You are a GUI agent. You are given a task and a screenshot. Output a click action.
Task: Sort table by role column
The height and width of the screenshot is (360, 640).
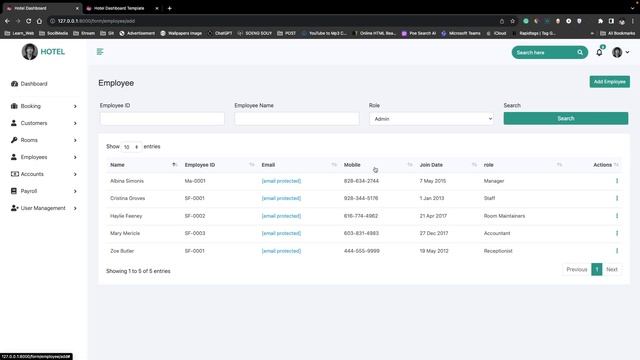click(522, 165)
